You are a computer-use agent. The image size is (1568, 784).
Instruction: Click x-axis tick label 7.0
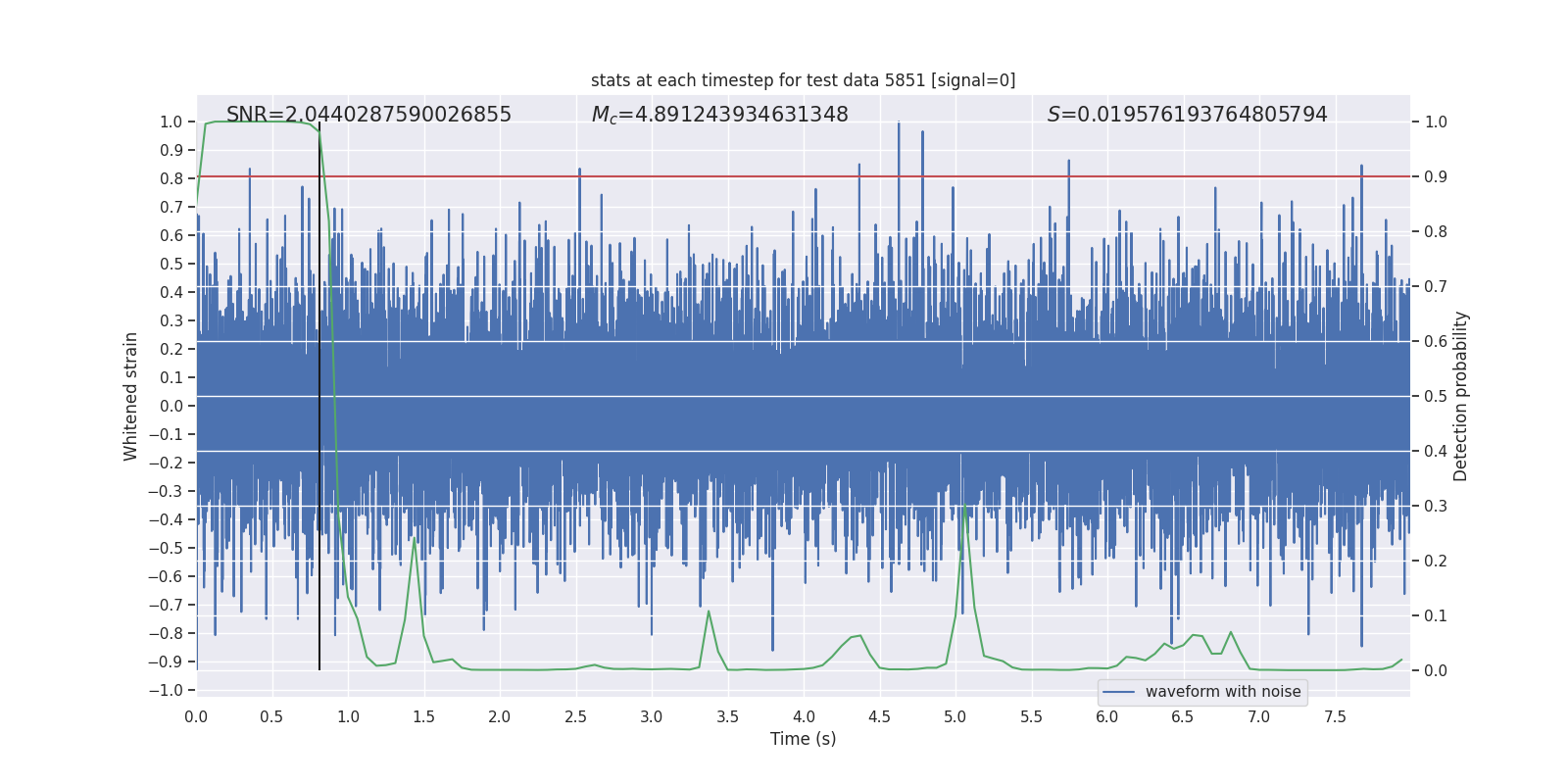tap(1259, 716)
